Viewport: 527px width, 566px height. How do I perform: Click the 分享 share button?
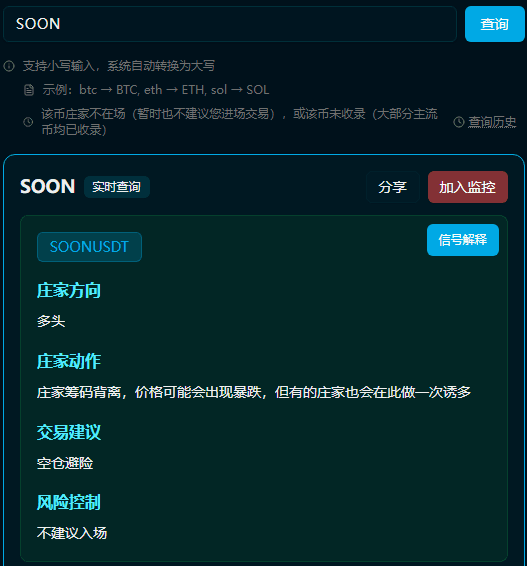click(x=393, y=187)
